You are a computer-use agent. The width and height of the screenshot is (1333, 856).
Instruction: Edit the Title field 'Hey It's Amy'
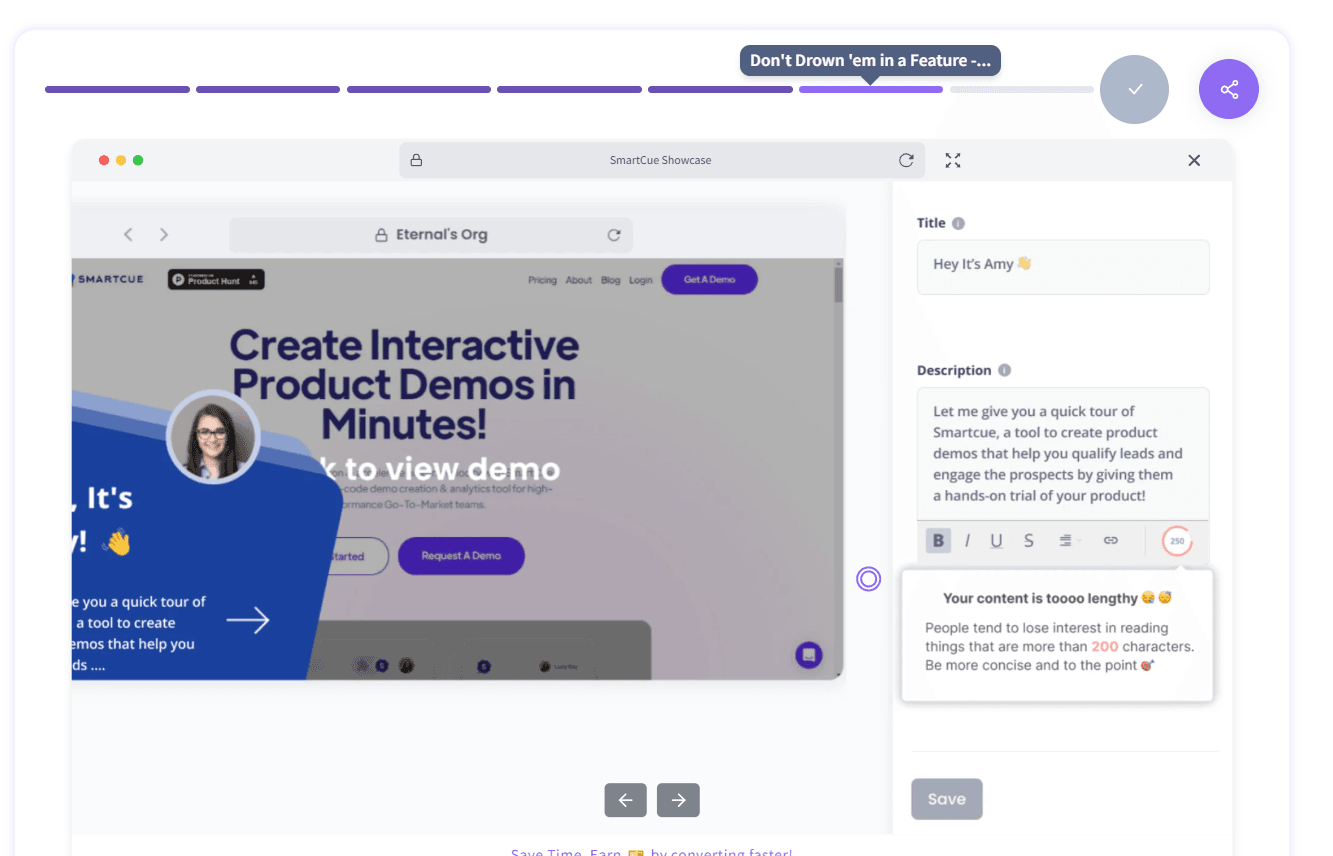[1063, 267]
